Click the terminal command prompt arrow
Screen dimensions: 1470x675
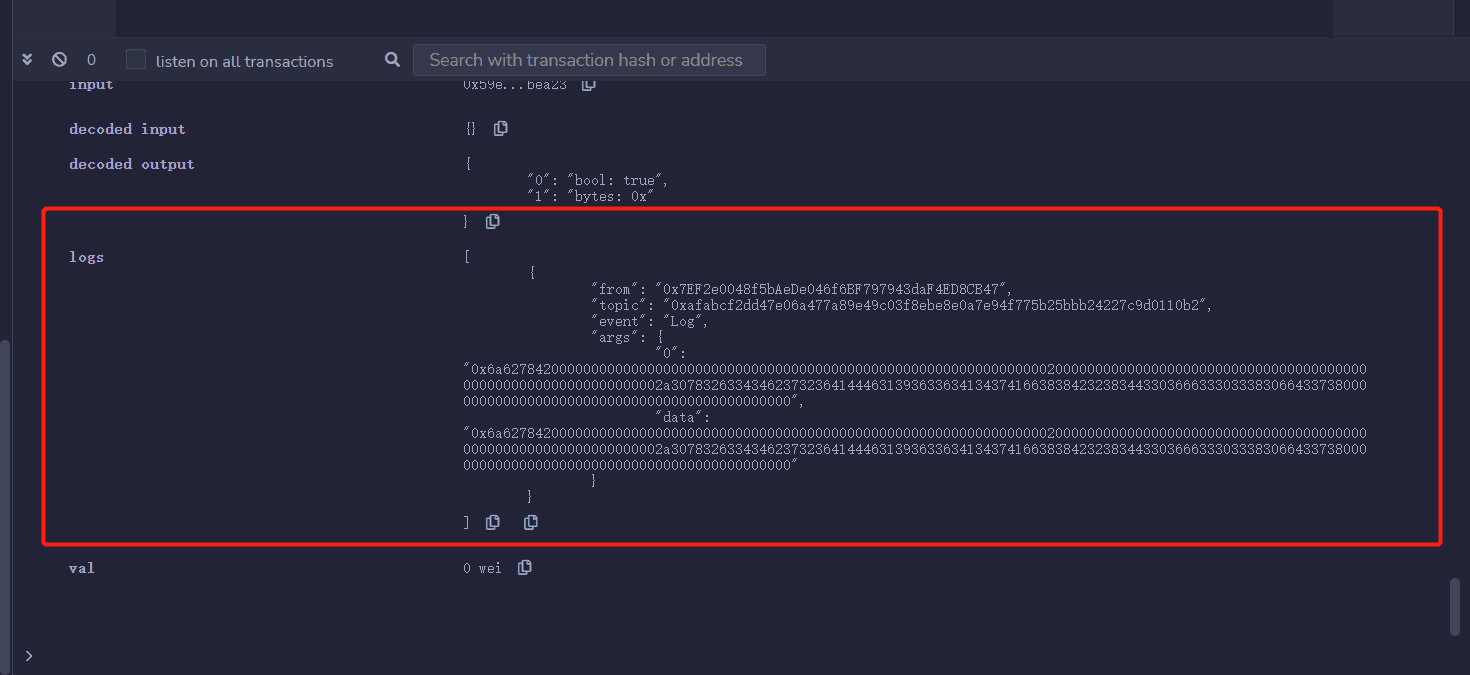pyautogui.click(x=29, y=656)
